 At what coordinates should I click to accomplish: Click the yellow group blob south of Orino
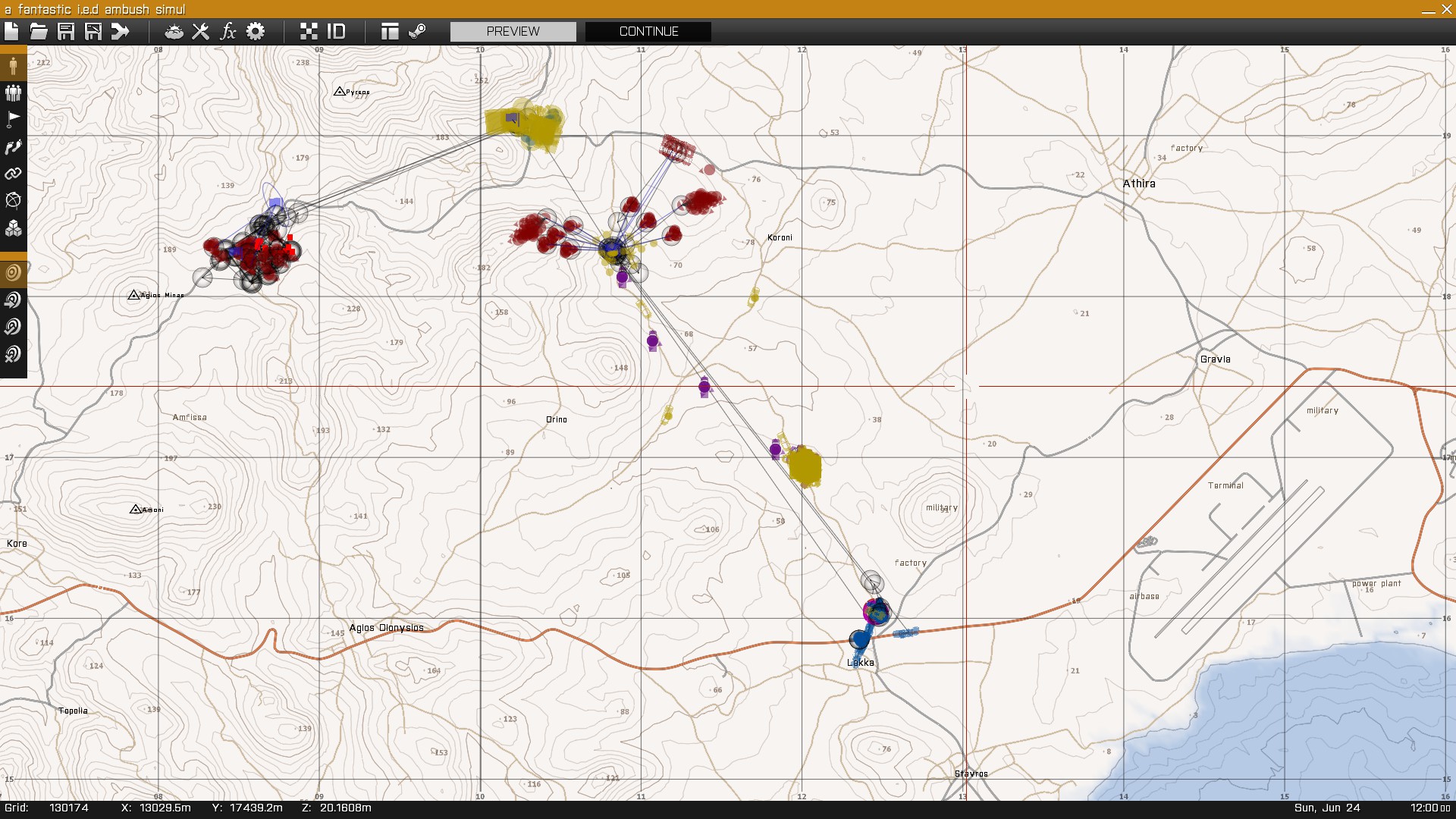pyautogui.click(x=805, y=466)
